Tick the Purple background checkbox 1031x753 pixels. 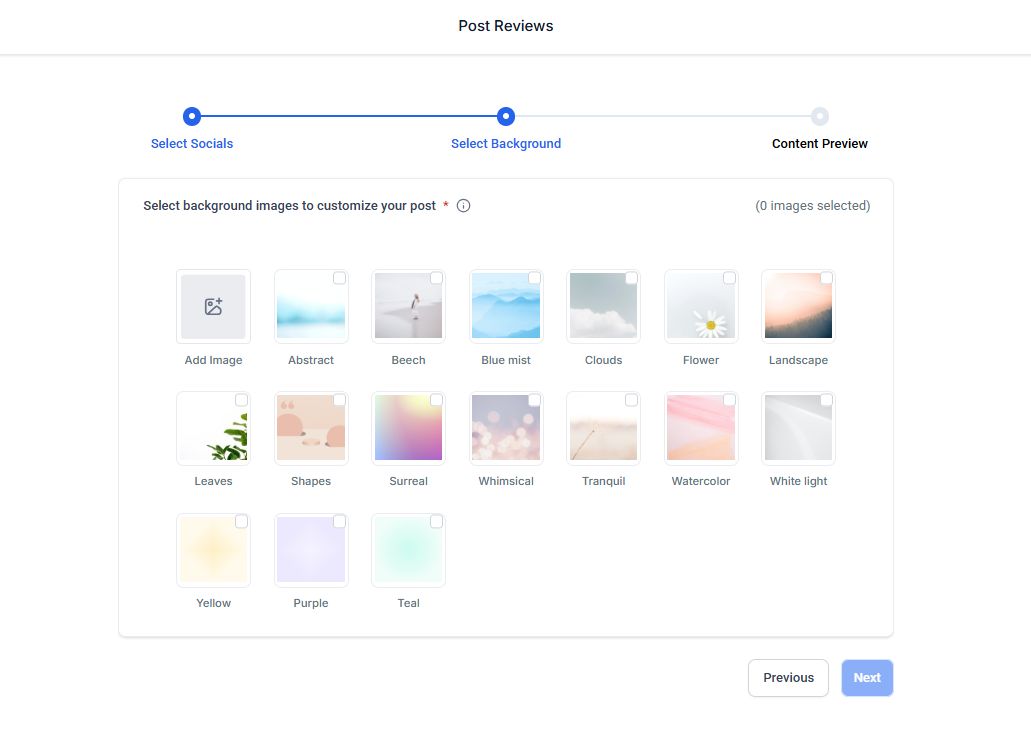point(339,522)
